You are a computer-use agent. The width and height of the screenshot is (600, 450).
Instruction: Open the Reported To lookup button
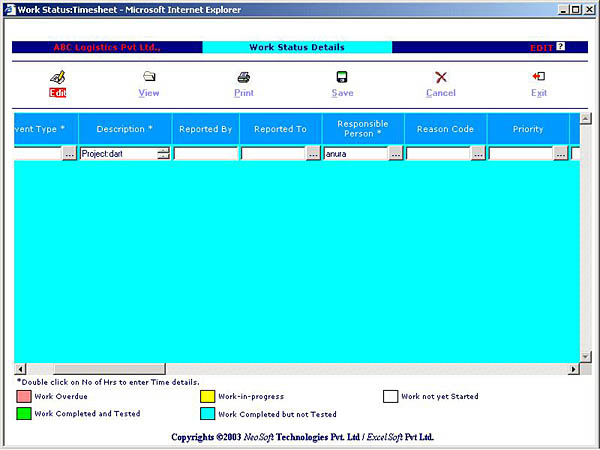click(313, 154)
